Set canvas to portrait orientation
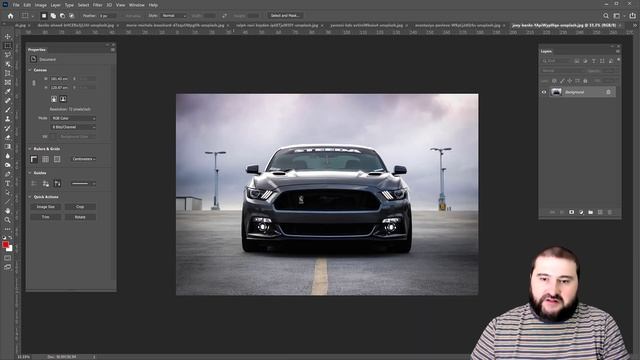The height and width of the screenshot is (360, 640). point(54,99)
